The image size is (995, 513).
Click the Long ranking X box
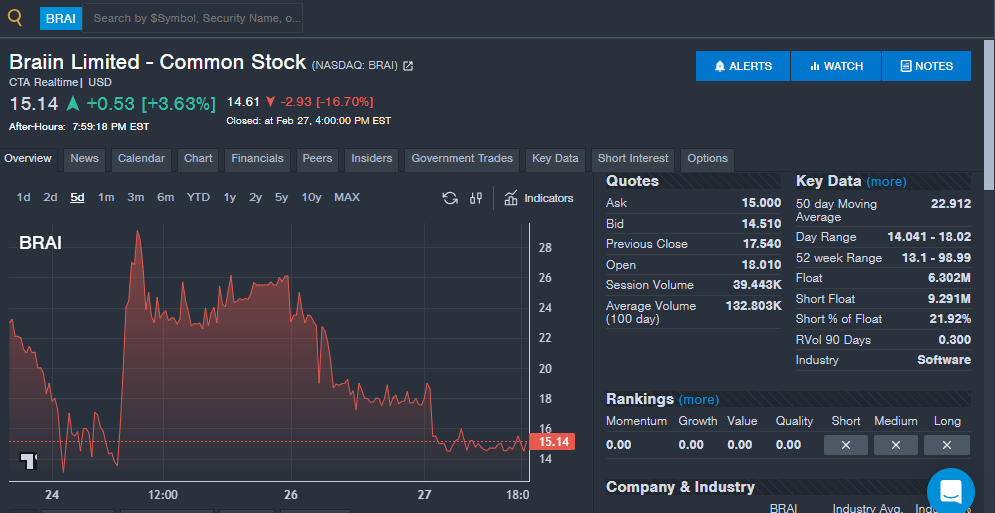[x=946, y=445]
